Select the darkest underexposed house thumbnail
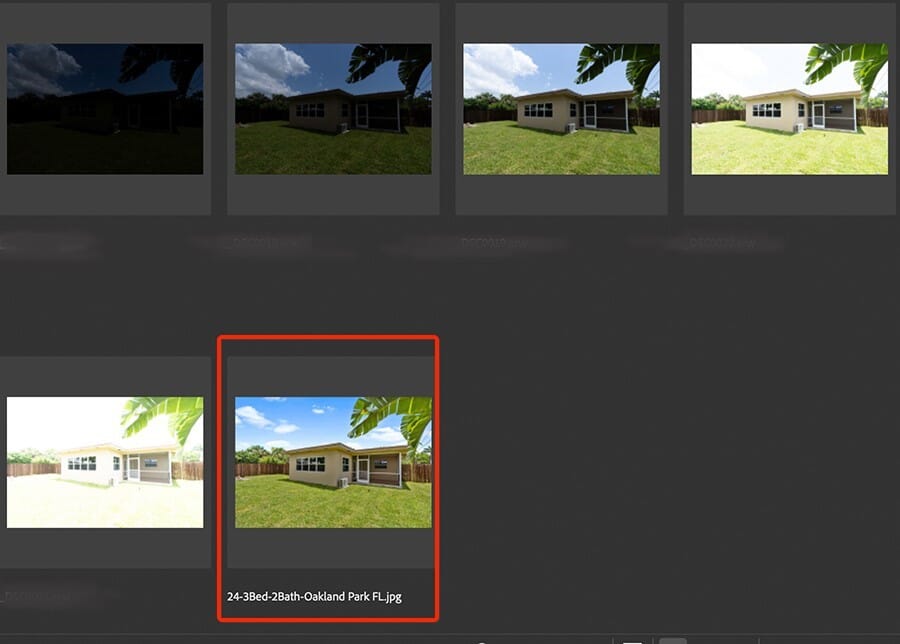The height and width of the screenshot is (644, 900). point(105,108)
